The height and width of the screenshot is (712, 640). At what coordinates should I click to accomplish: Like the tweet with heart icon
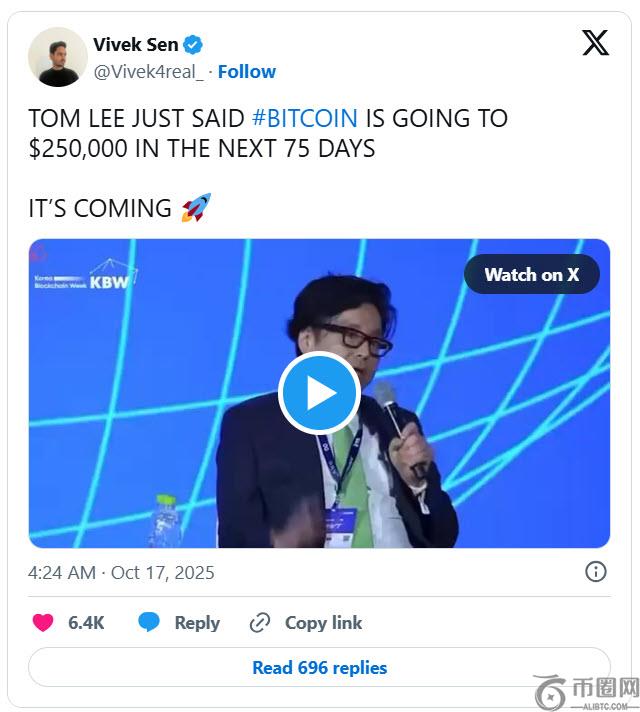[x=43, y=623]
